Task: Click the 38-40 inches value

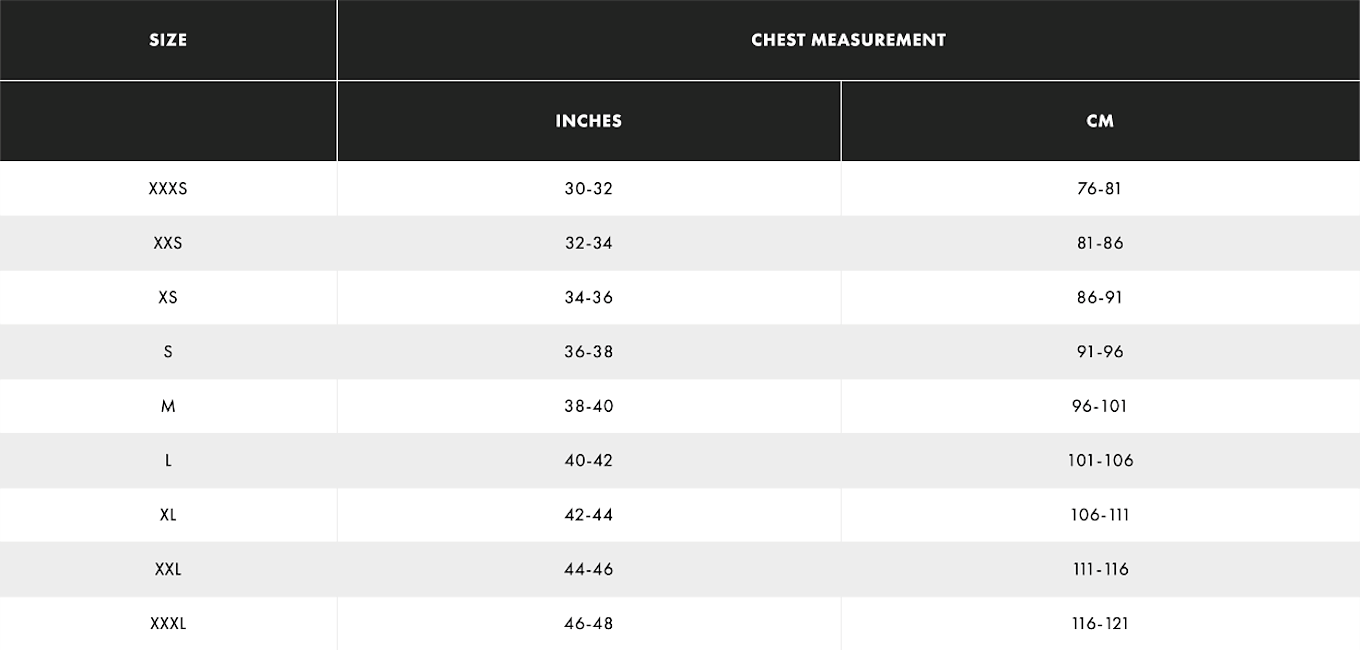Action: (589, 406)
